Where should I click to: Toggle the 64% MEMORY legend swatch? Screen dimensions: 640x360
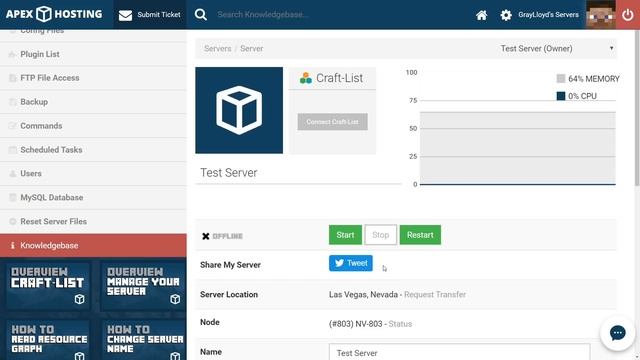tap(561, 79)
